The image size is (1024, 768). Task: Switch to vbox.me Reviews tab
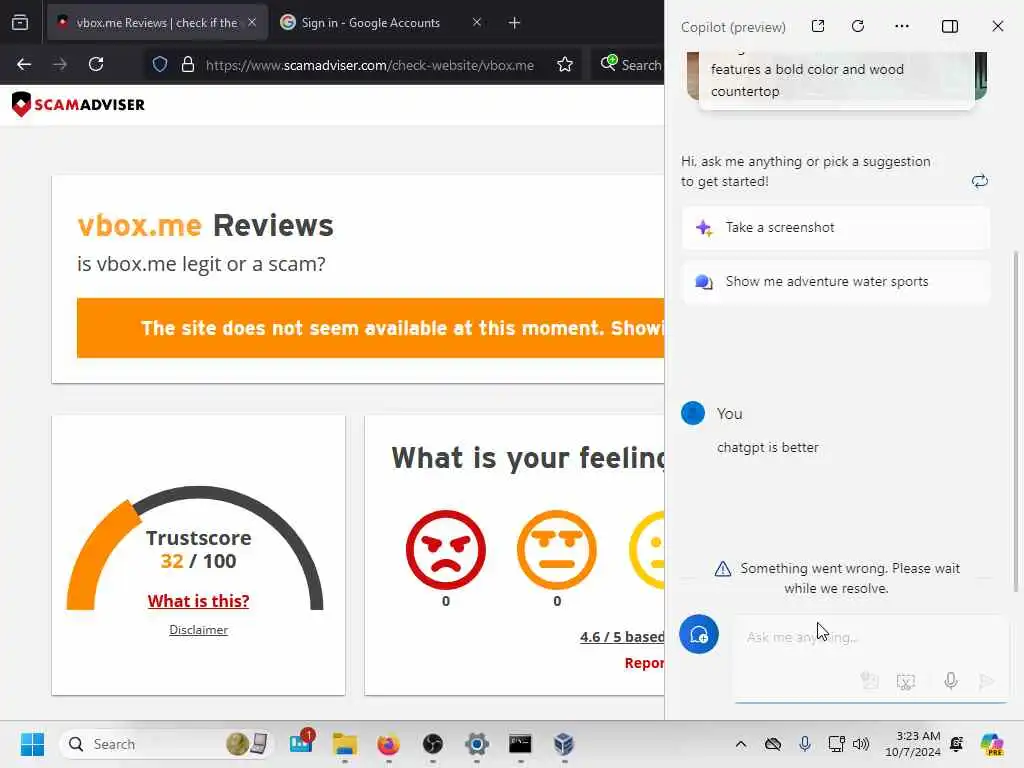point(157,22)
